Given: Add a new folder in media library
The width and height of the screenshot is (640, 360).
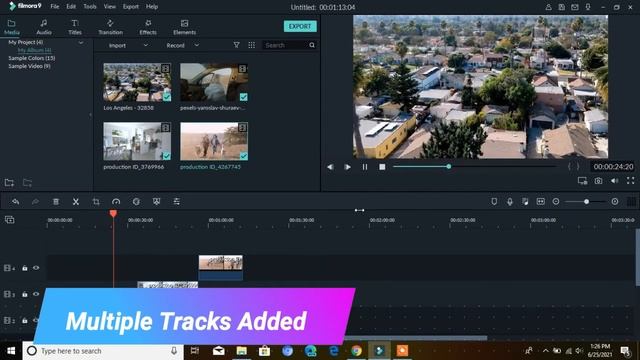Looking at the screenshot, I should (x=9, y=182).
